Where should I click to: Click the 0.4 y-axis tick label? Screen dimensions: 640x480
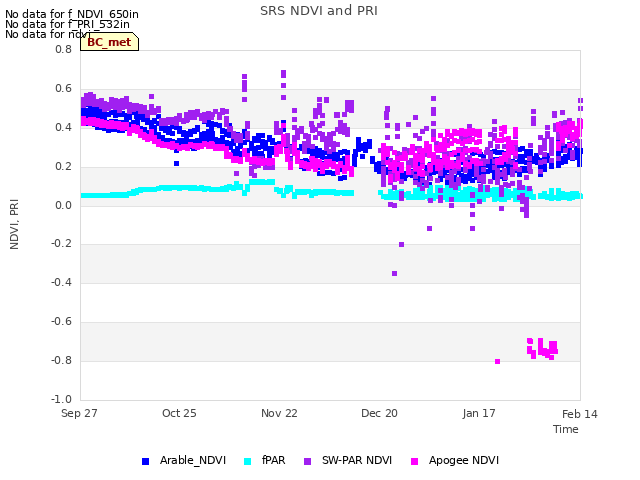coord(63,127)
